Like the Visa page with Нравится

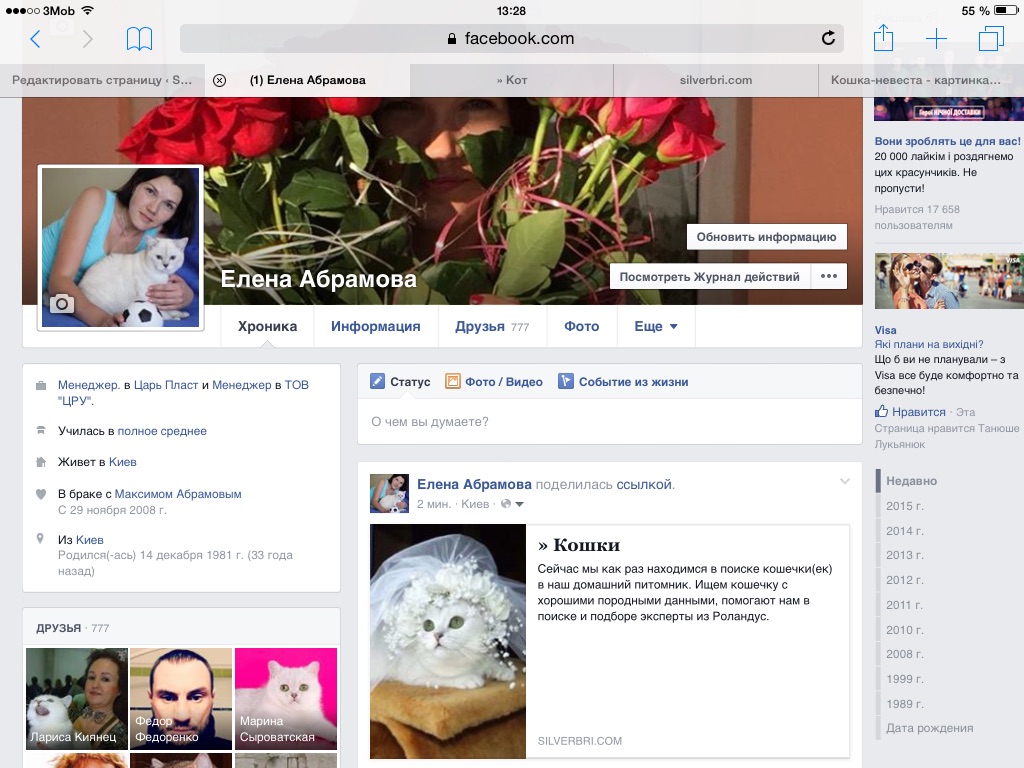pos(910,412)
